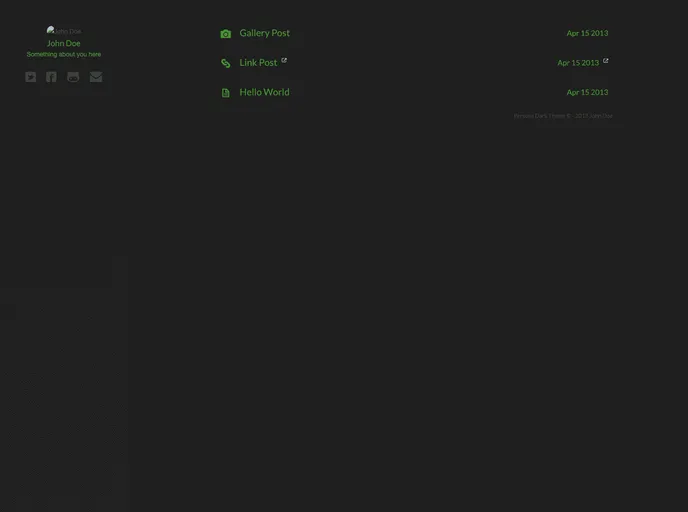Open the Twitter profile icon

click(x=31, y=77)
